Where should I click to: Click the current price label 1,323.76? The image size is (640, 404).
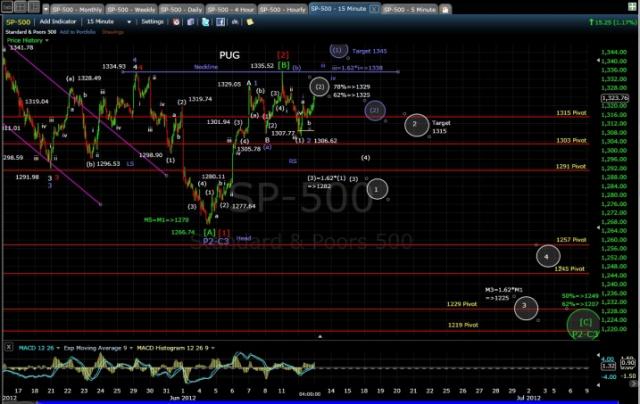615,98
